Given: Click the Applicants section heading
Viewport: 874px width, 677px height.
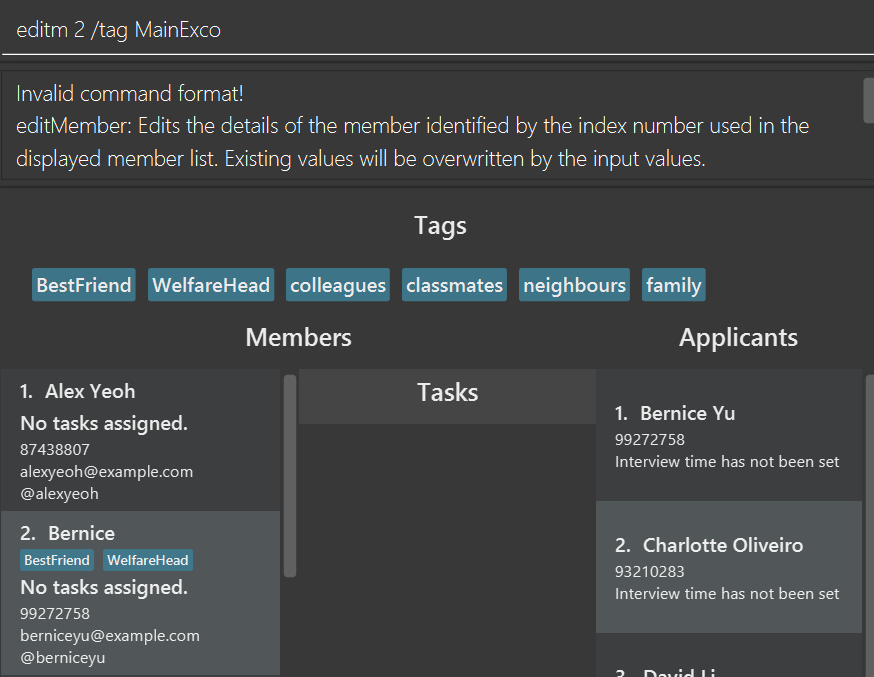Looking at the screenshot, I should [738, 337].
